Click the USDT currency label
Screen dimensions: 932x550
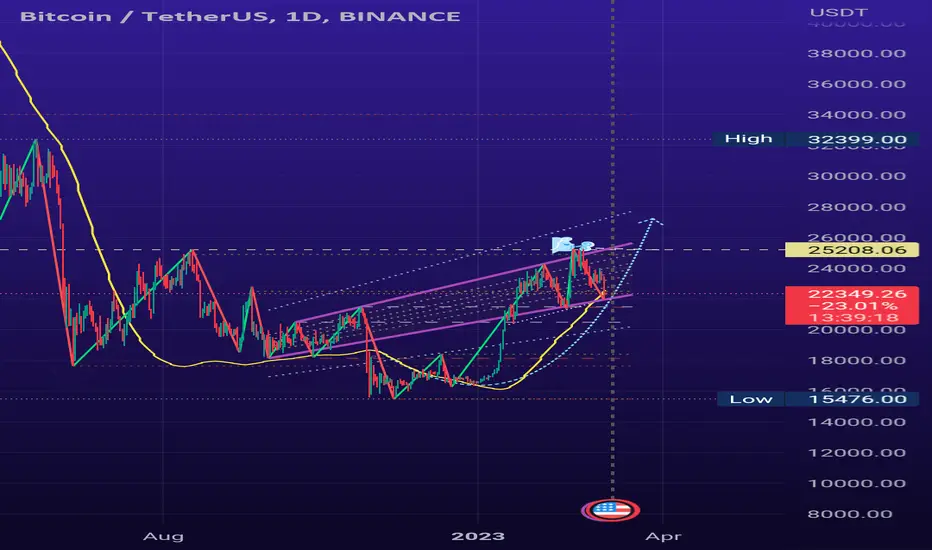pos(839,12)
